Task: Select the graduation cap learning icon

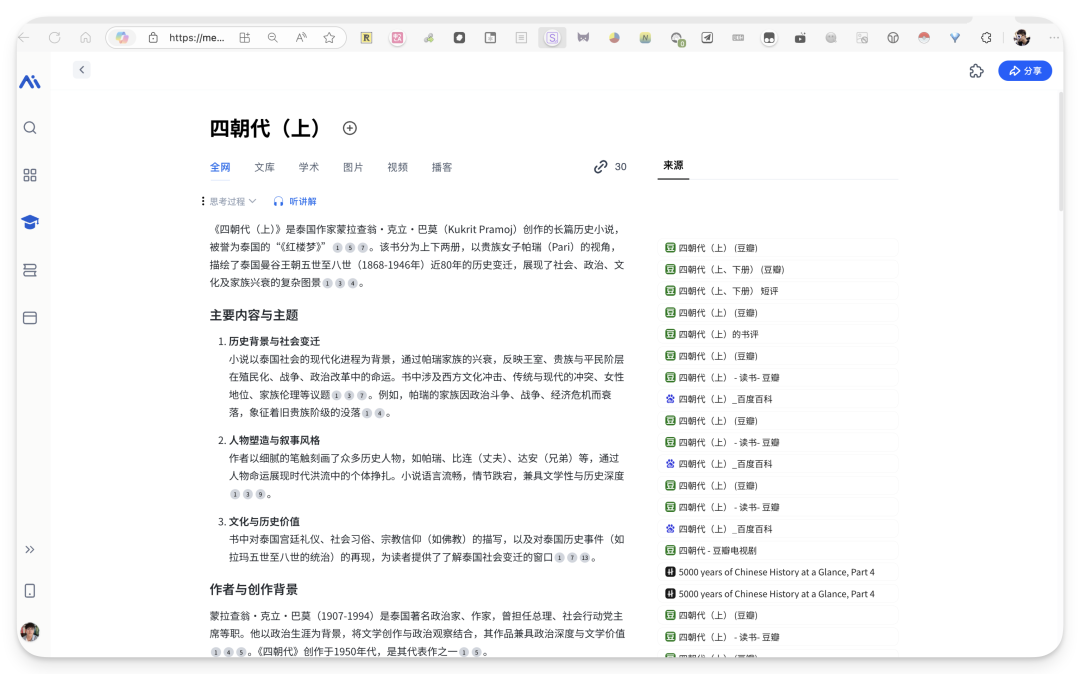Action: (x=30, y=222)
